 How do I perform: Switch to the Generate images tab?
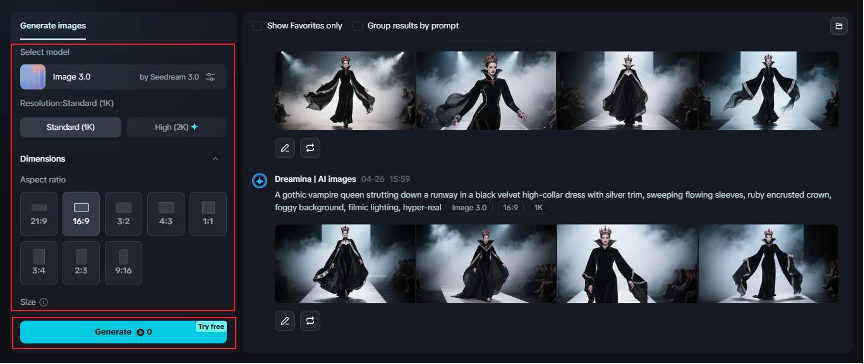pyautogui.click(x=53, y=26)
